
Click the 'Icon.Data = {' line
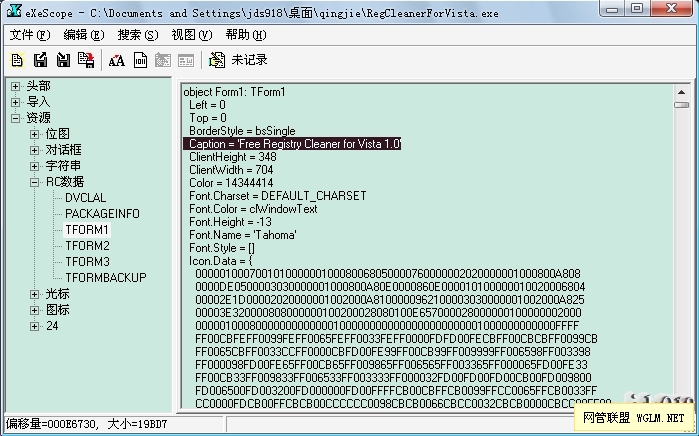pos(221,260)
